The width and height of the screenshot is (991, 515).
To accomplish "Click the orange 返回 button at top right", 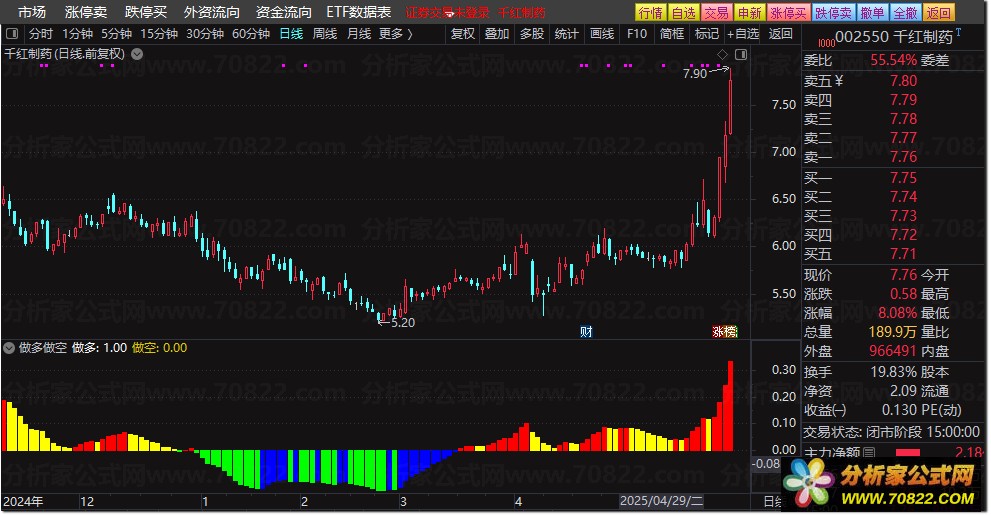I will [x=939, y=13].
